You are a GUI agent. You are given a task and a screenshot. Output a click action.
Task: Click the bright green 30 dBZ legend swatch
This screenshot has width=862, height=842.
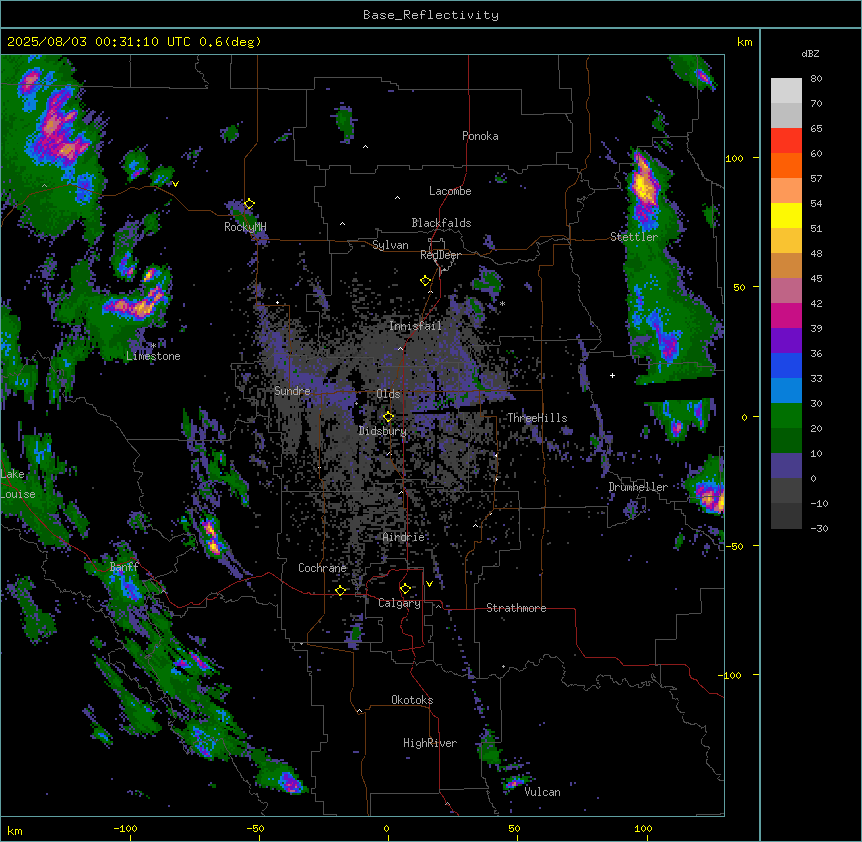pos(786,416)
